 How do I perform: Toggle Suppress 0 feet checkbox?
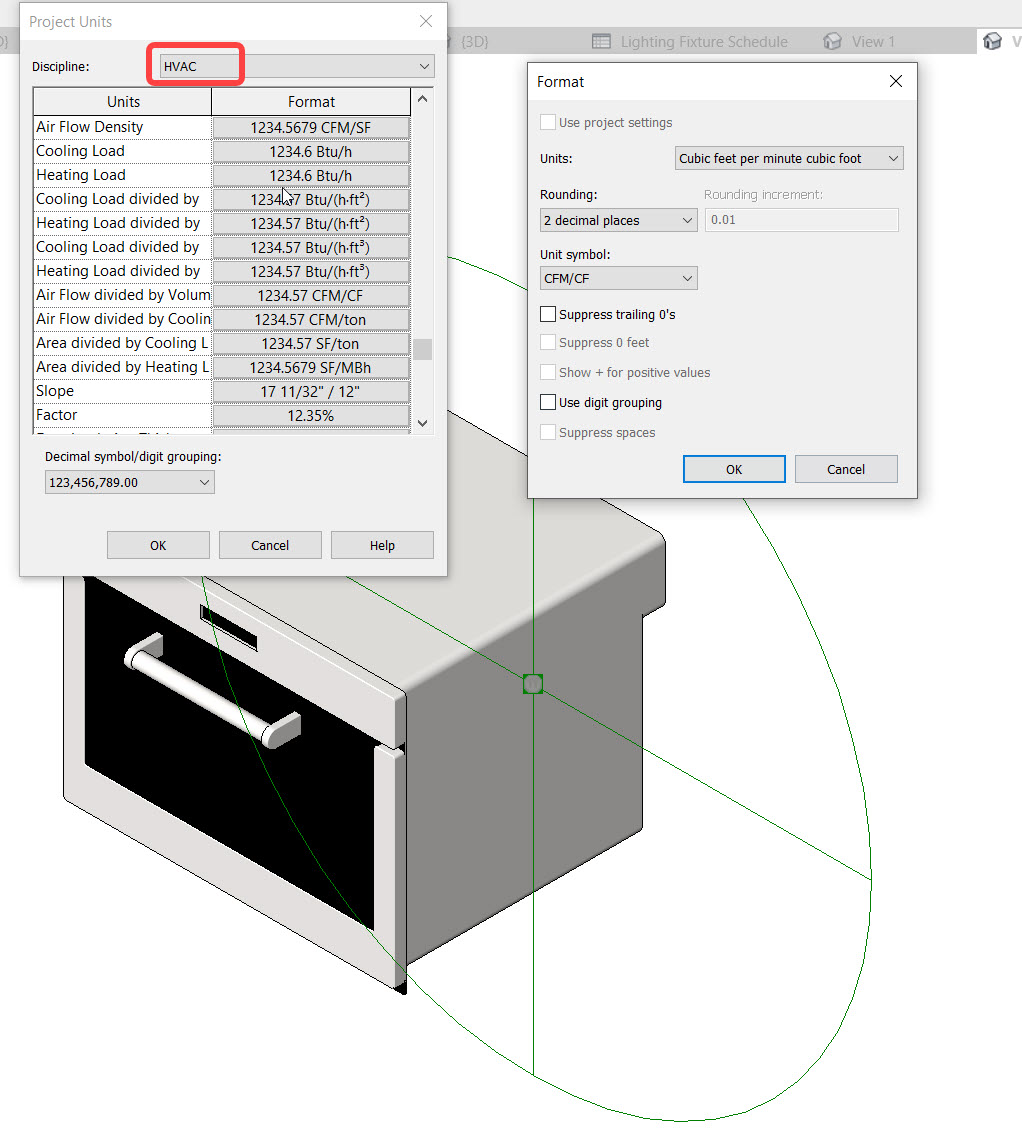[x=548, y=343]
